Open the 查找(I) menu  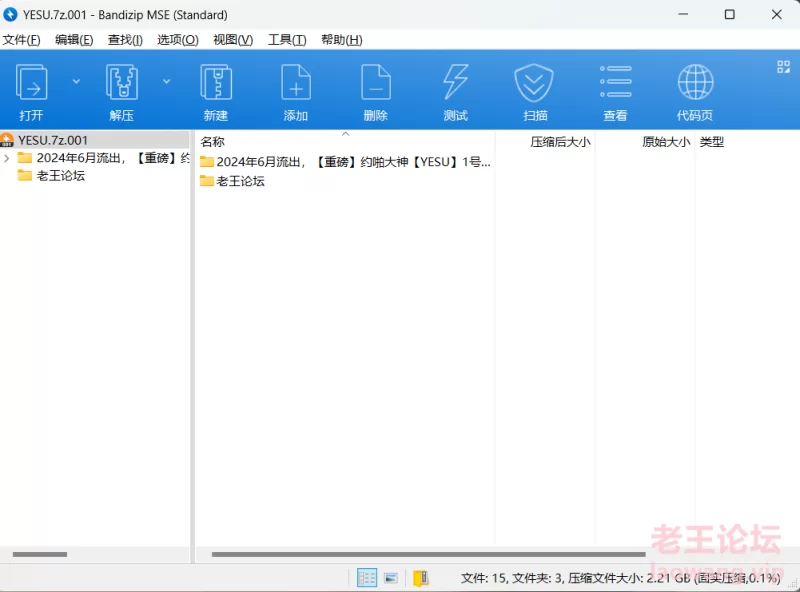click(x=125, y=40)
